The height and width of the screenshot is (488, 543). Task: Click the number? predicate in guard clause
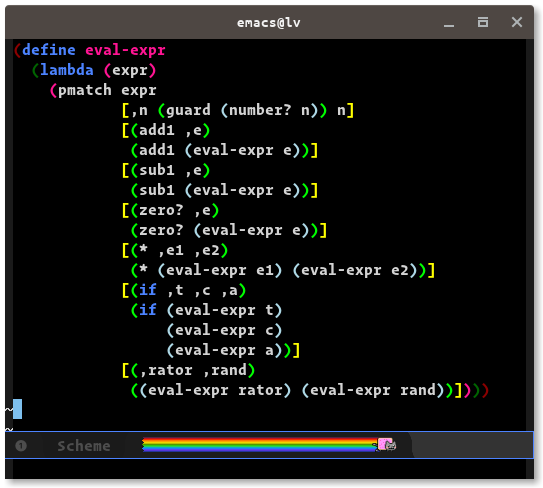(x=260, y=110)
